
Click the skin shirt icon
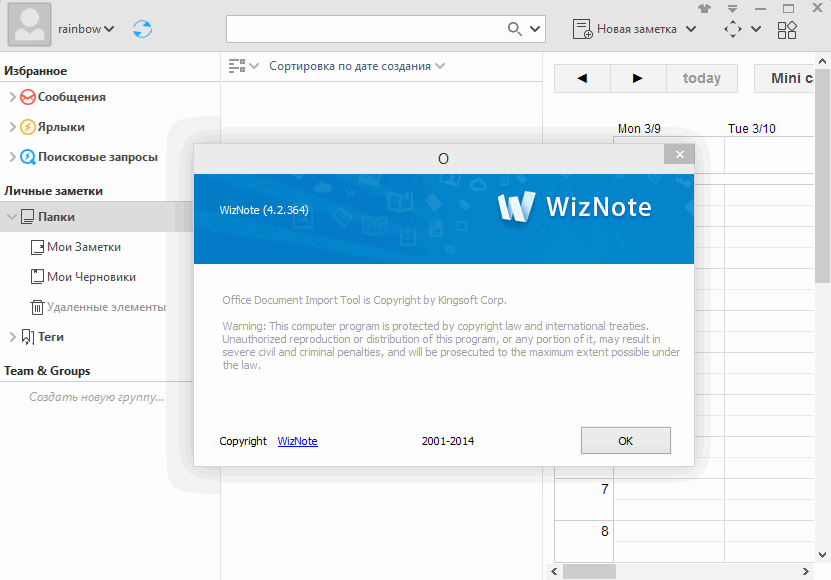[704, 8]
